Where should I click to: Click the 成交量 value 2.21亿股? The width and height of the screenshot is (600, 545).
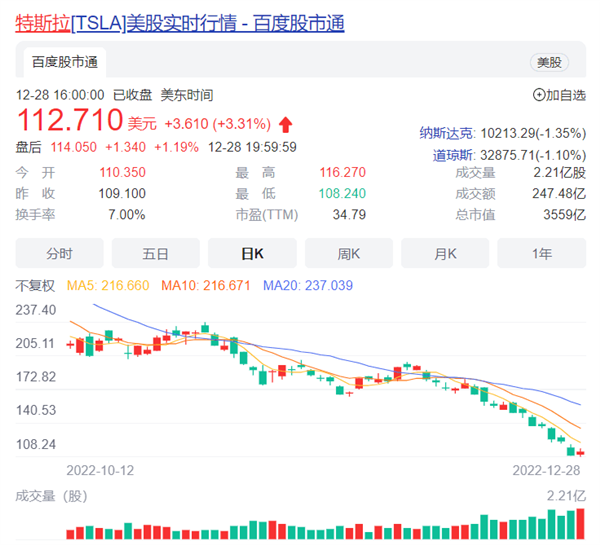(559, 173)
